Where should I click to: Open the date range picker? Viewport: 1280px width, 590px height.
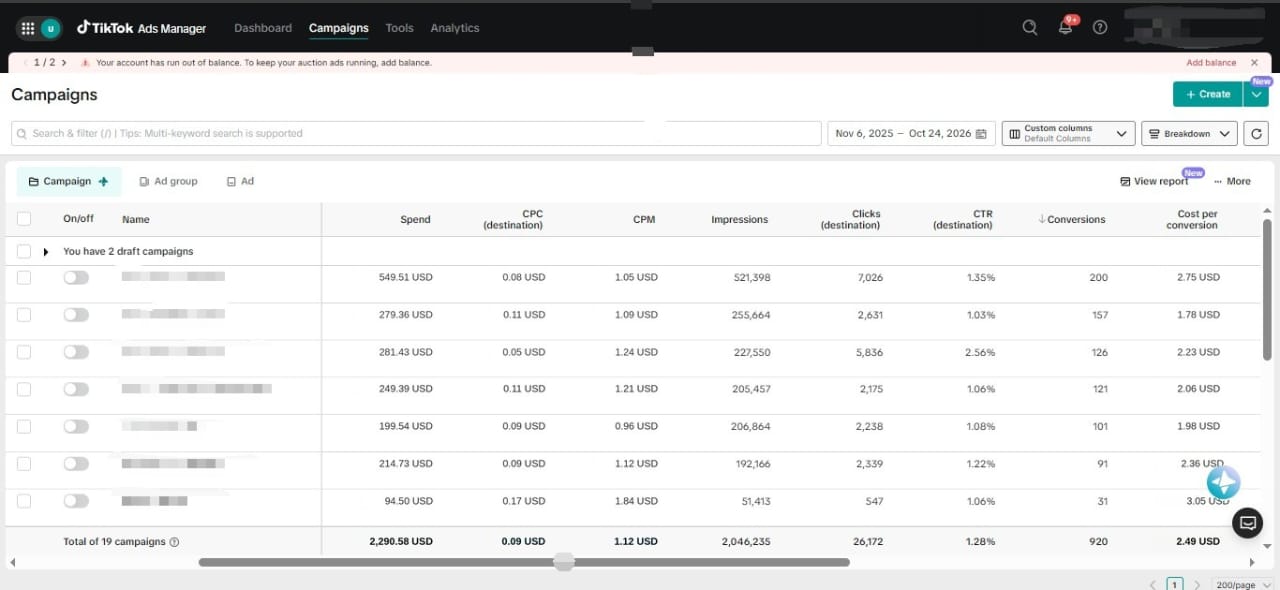[911, 133]
